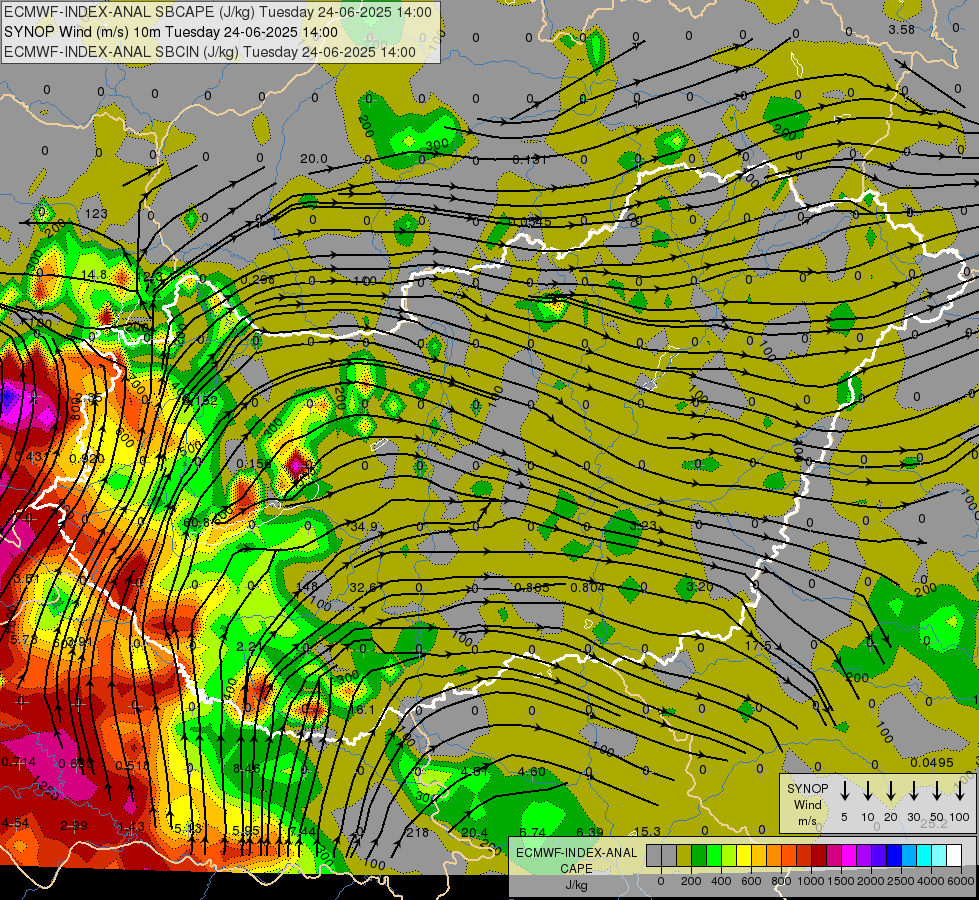The image size is (979, 900).
Task: Click the 2.99 value label
Action: [74, 826]
